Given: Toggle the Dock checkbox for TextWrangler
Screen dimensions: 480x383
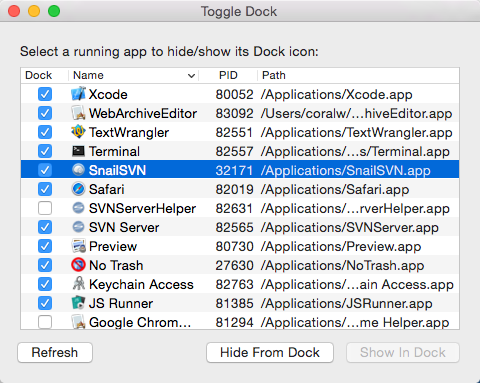Looking at the screenshot, I should tap(45, 132).
